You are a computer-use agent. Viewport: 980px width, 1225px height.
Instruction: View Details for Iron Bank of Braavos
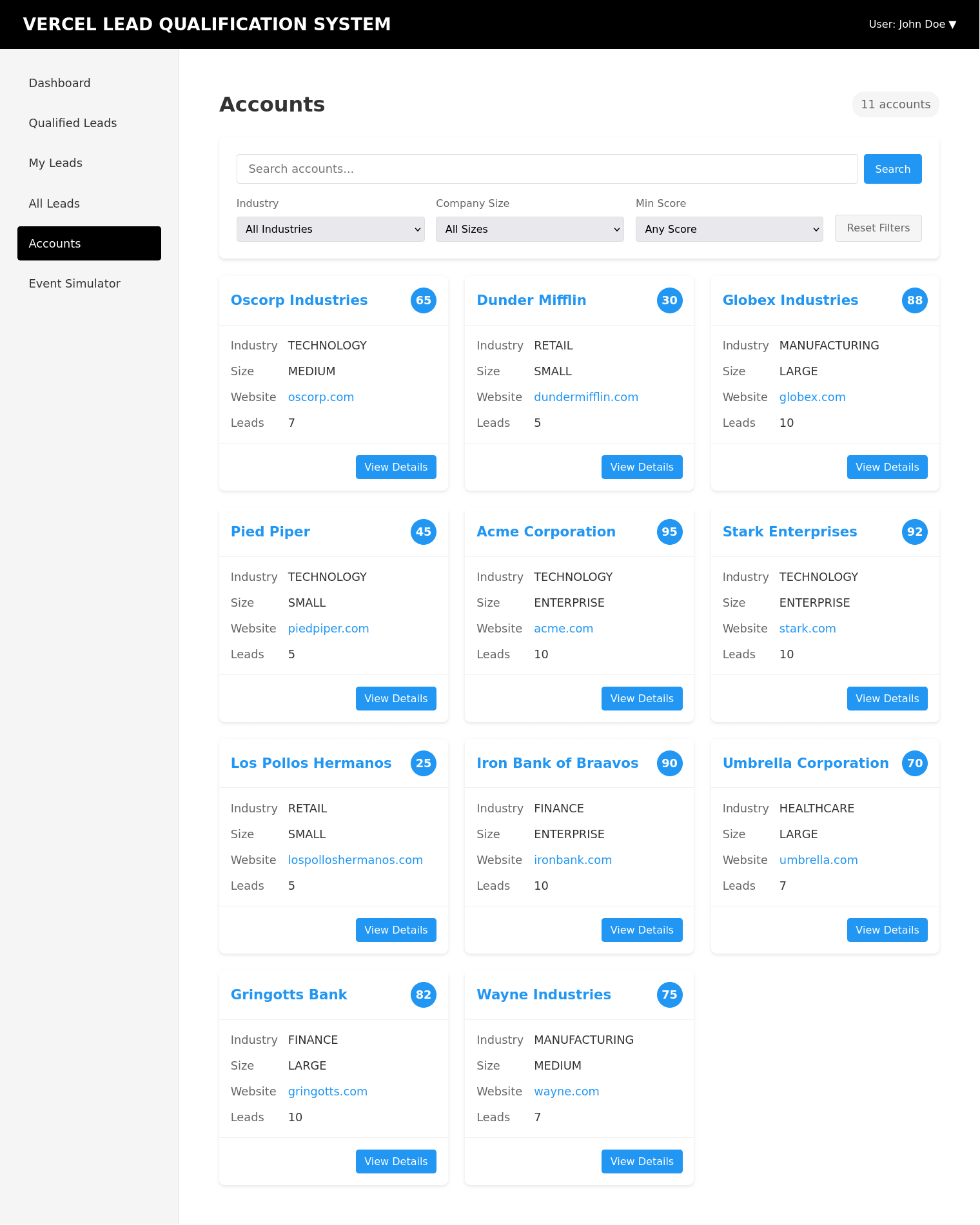point(642,930)
